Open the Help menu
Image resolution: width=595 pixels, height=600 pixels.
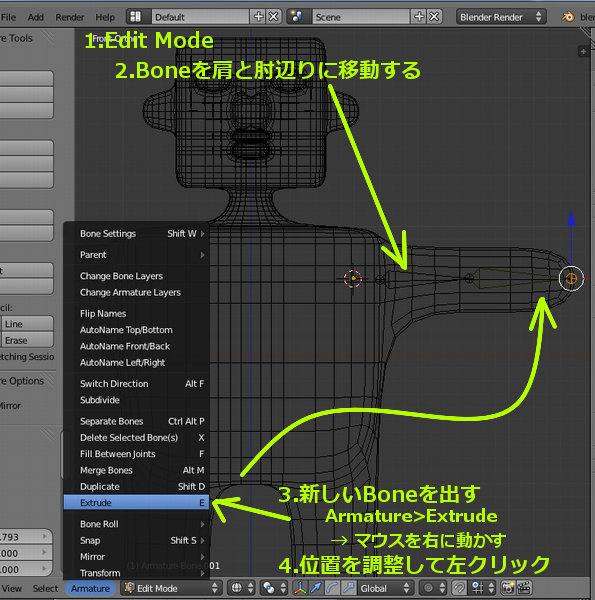[x=105, y=17]
